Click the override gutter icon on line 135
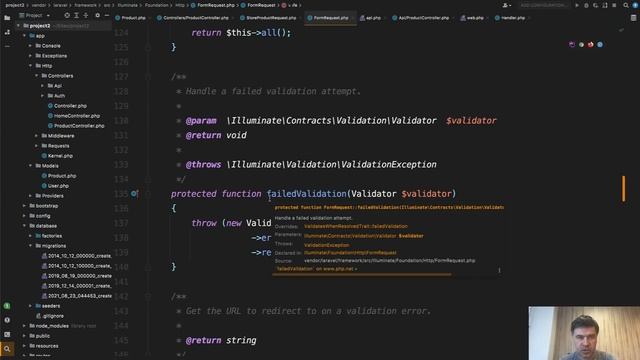The height and width of the screenshot is (360, 640). click(x=134, y=193)
